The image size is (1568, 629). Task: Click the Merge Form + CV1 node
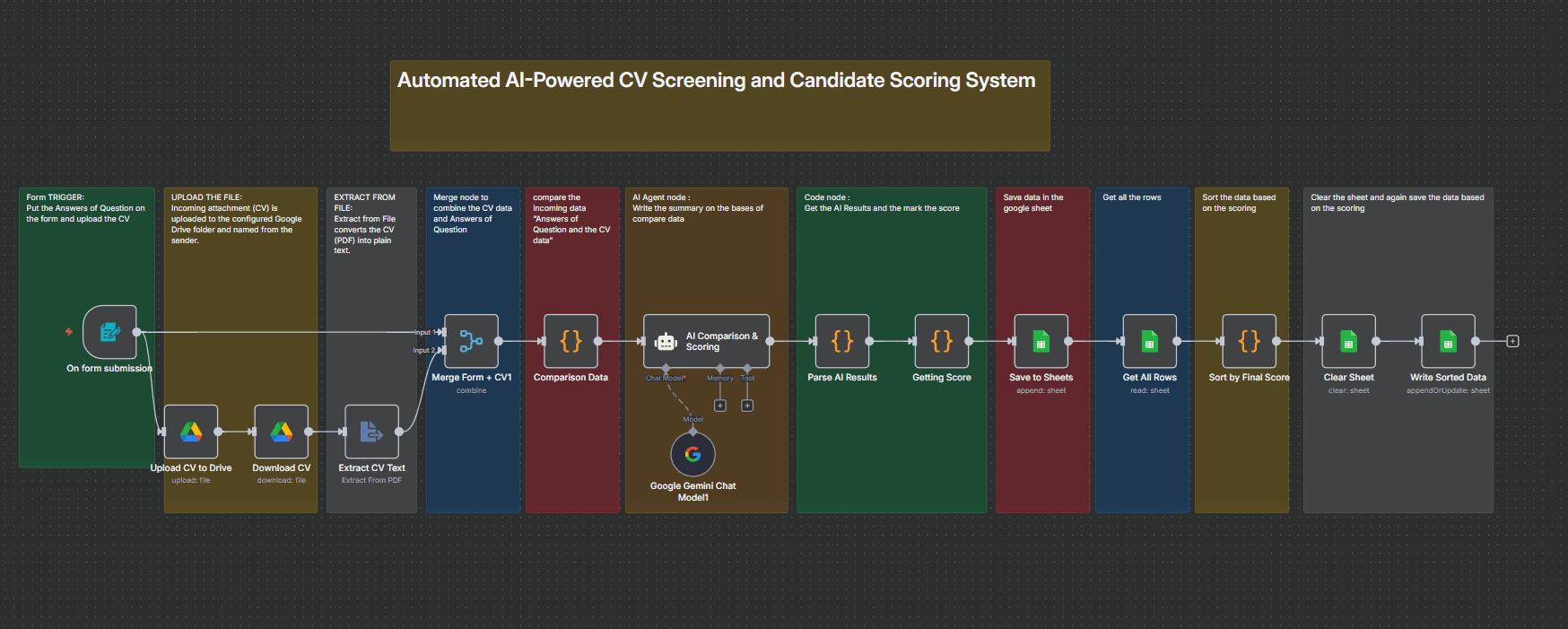[471, 341]
